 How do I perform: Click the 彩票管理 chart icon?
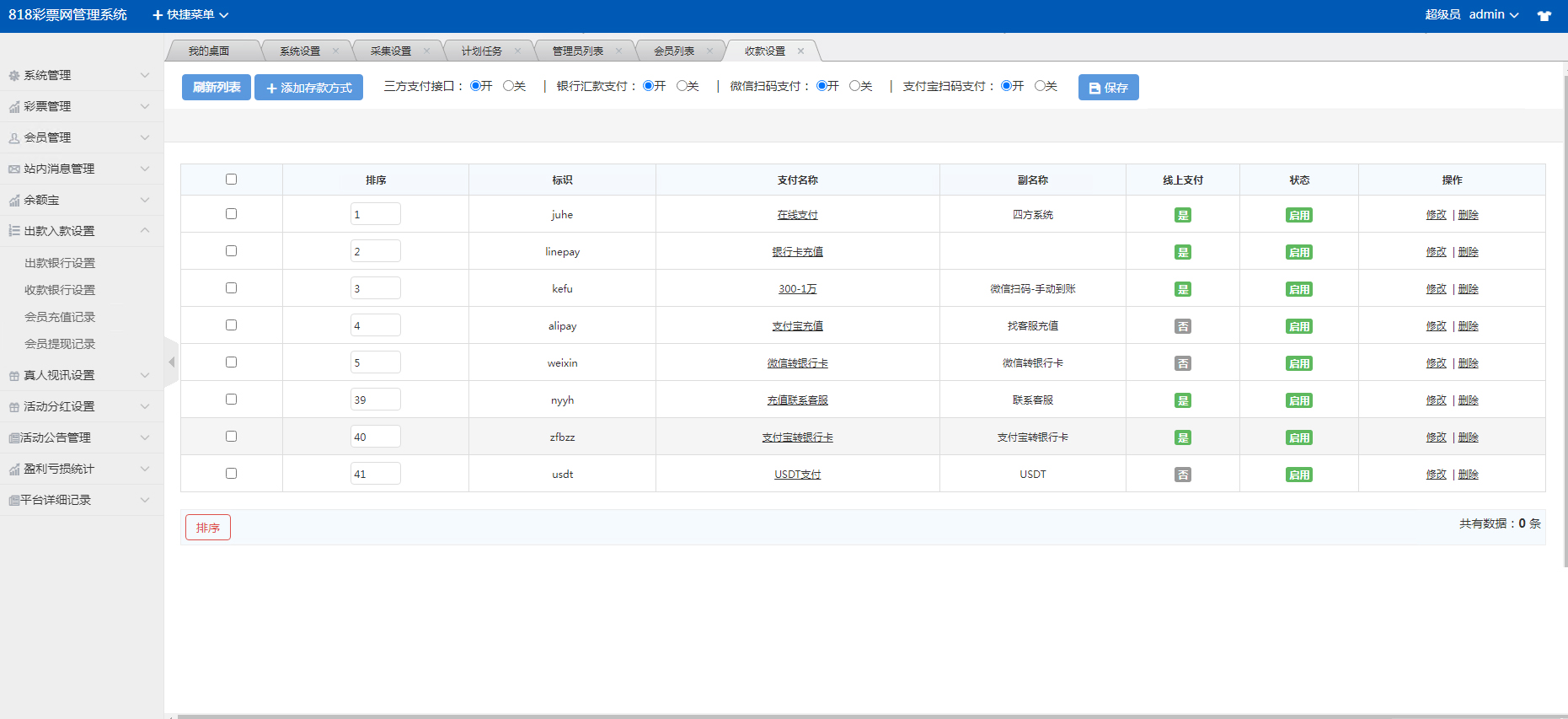click(x=14, y=107)
